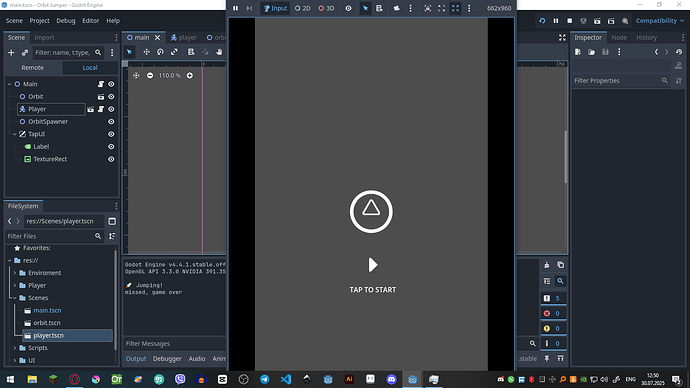This screenshot has height=388, width=690.
Task: Select the Move Mode tool in viewport toolbar
Action: point(146,52)
